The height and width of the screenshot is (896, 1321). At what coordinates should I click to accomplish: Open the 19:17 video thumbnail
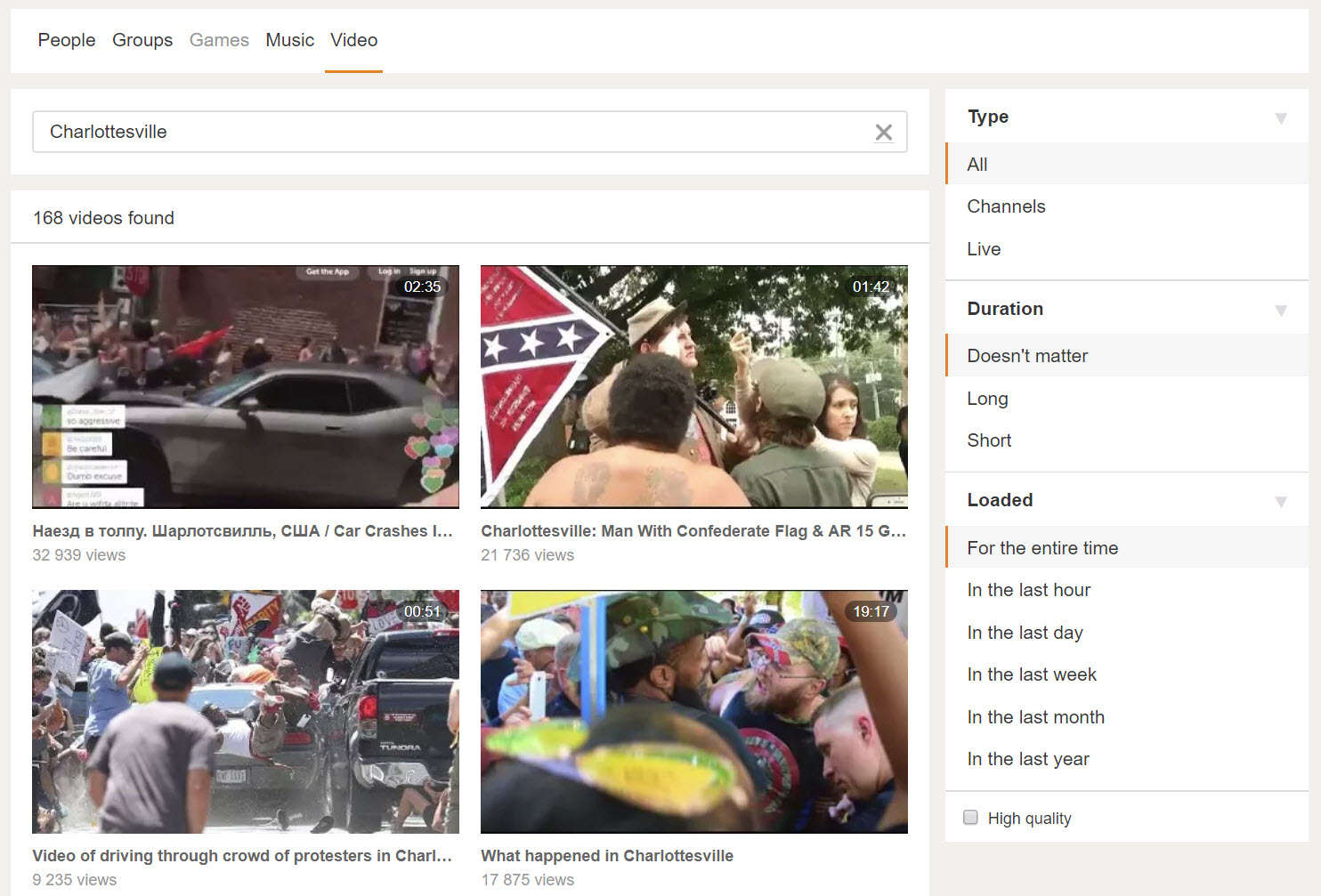694,712
